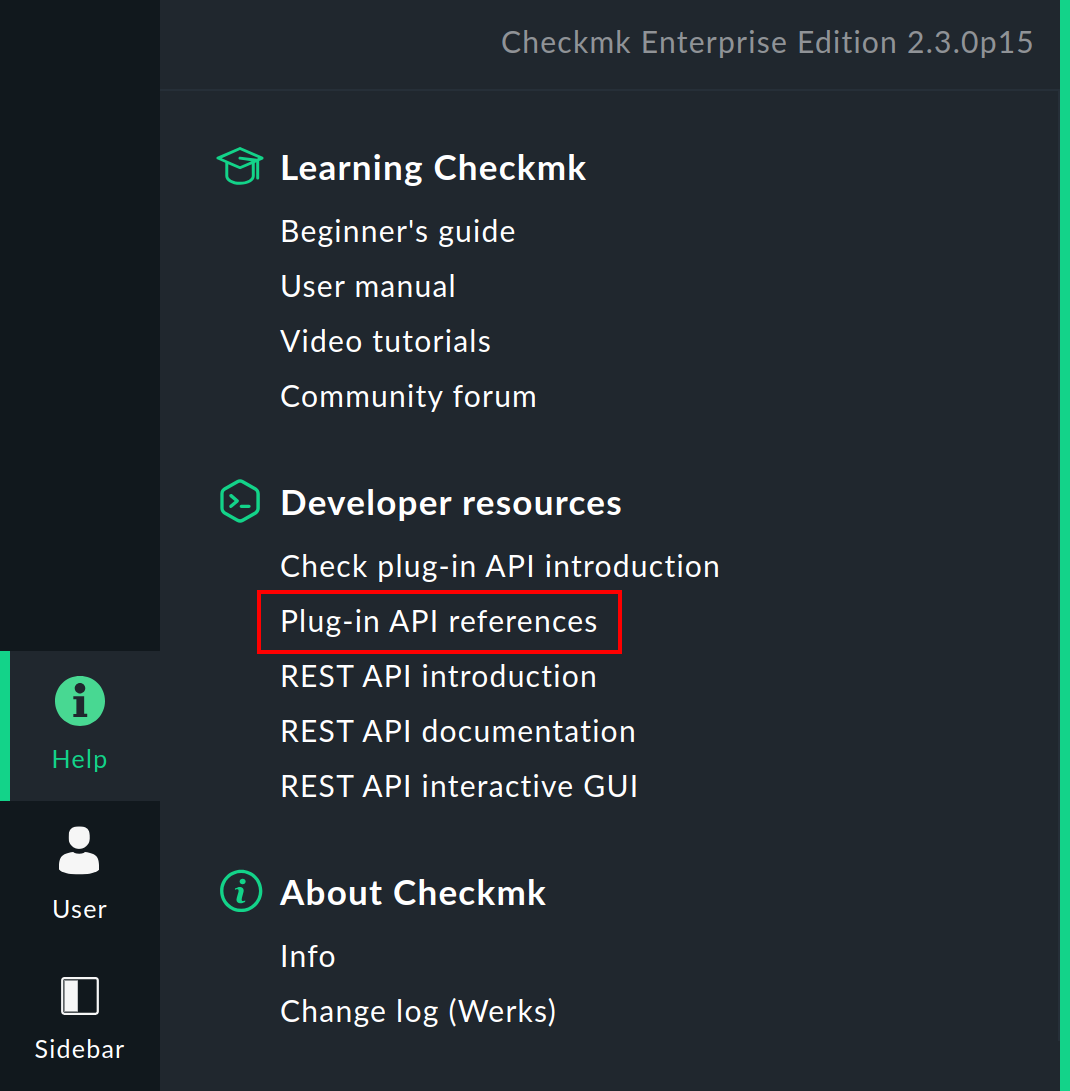The width and height of the screenshot is (1070, 1091).
Task: Open the User menu icon
Action: point(79,850)
